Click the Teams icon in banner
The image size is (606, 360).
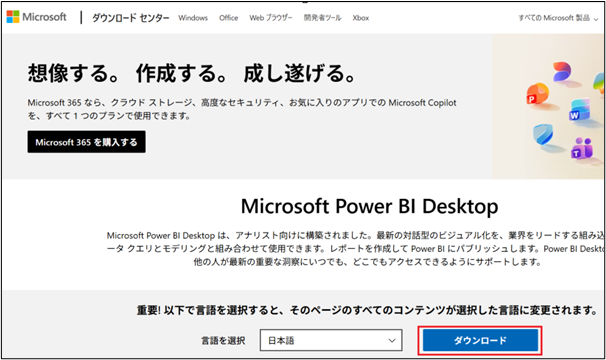coord(582,148)
